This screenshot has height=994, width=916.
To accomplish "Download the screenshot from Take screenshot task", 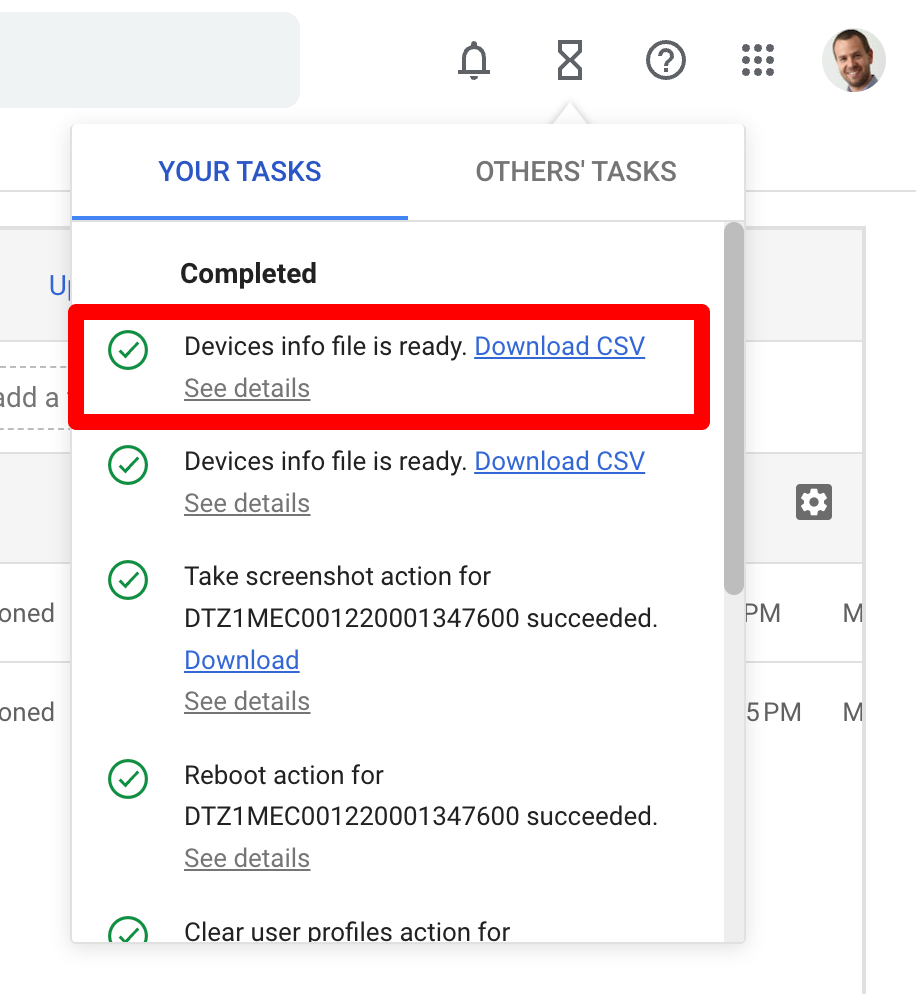I will click(242, 660).
